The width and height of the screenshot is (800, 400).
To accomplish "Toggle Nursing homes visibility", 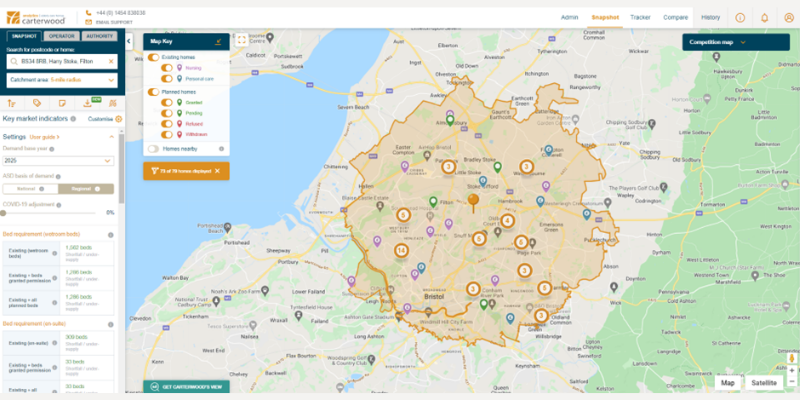I will (x=167, y=68).
